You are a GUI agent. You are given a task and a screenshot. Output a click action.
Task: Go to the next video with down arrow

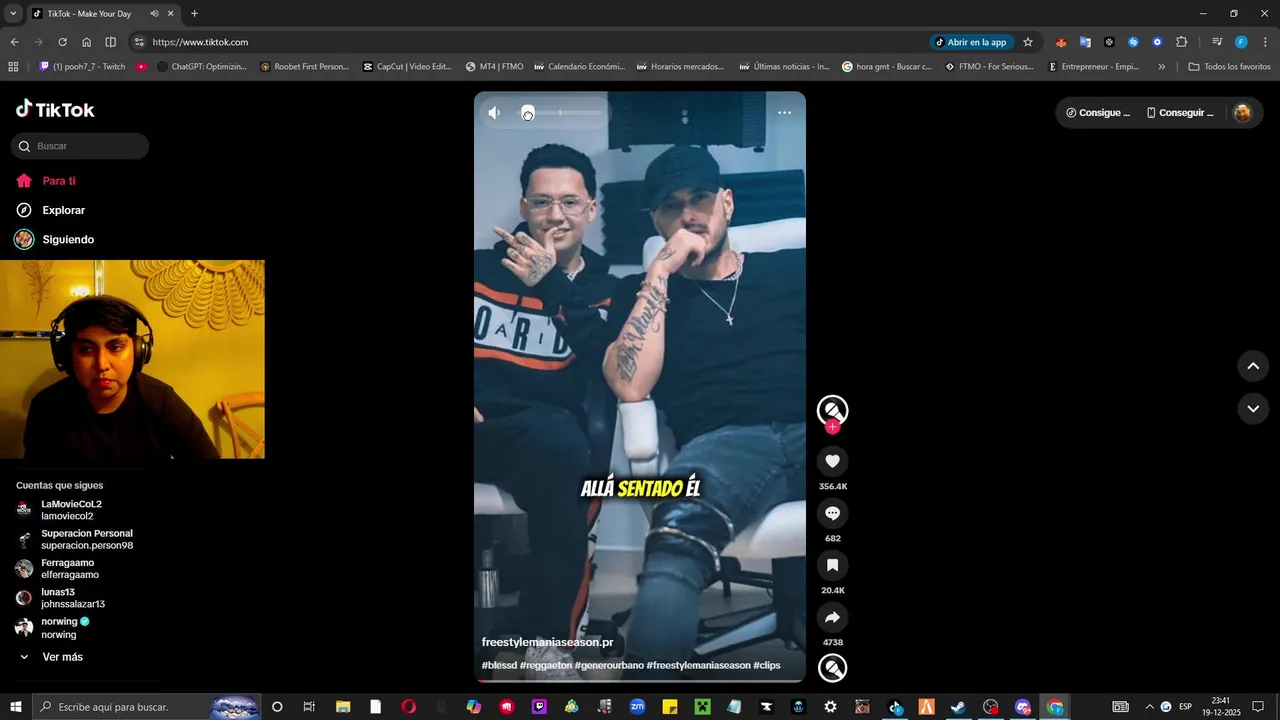1253,408
